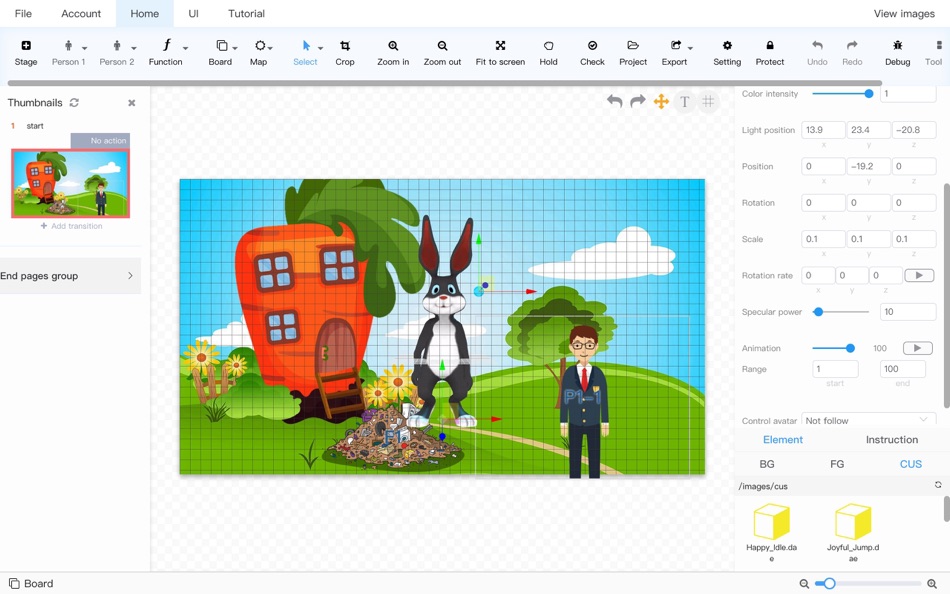Click Fit to screen
Image resolution: width=950 pixels, height=594 pixels.
[500, 53]
